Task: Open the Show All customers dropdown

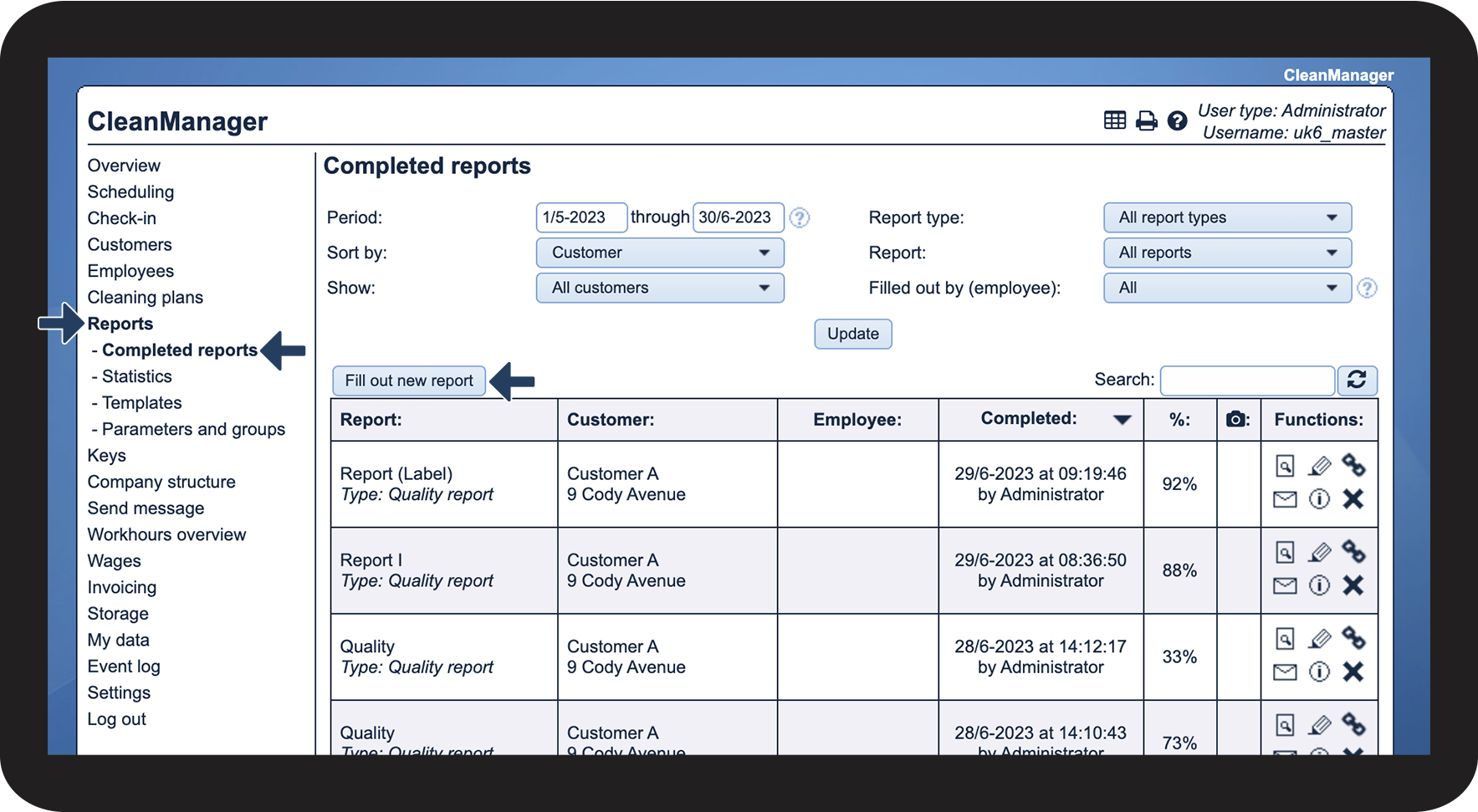Action: coord(659,288)
